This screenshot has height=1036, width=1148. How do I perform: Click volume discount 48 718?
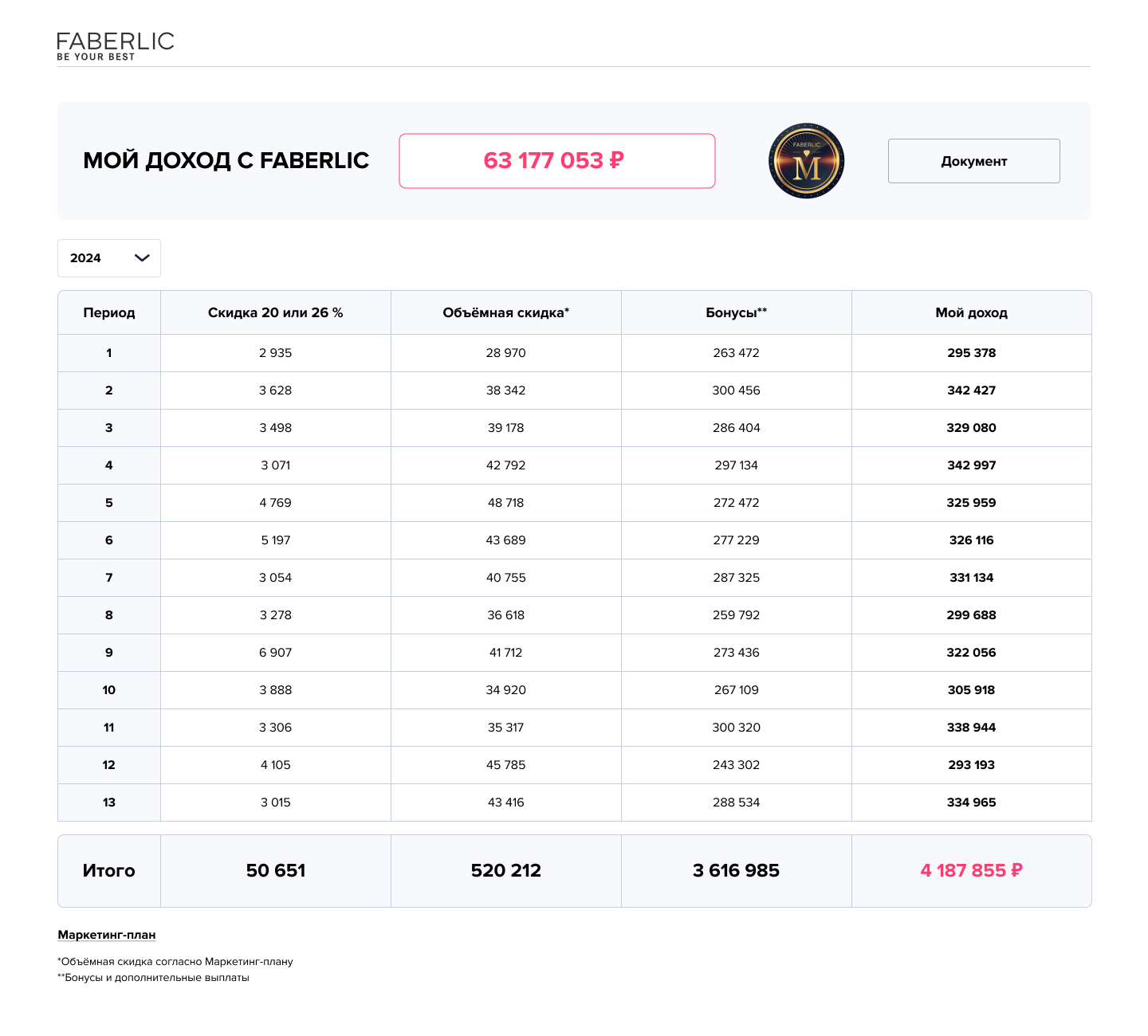506,503
